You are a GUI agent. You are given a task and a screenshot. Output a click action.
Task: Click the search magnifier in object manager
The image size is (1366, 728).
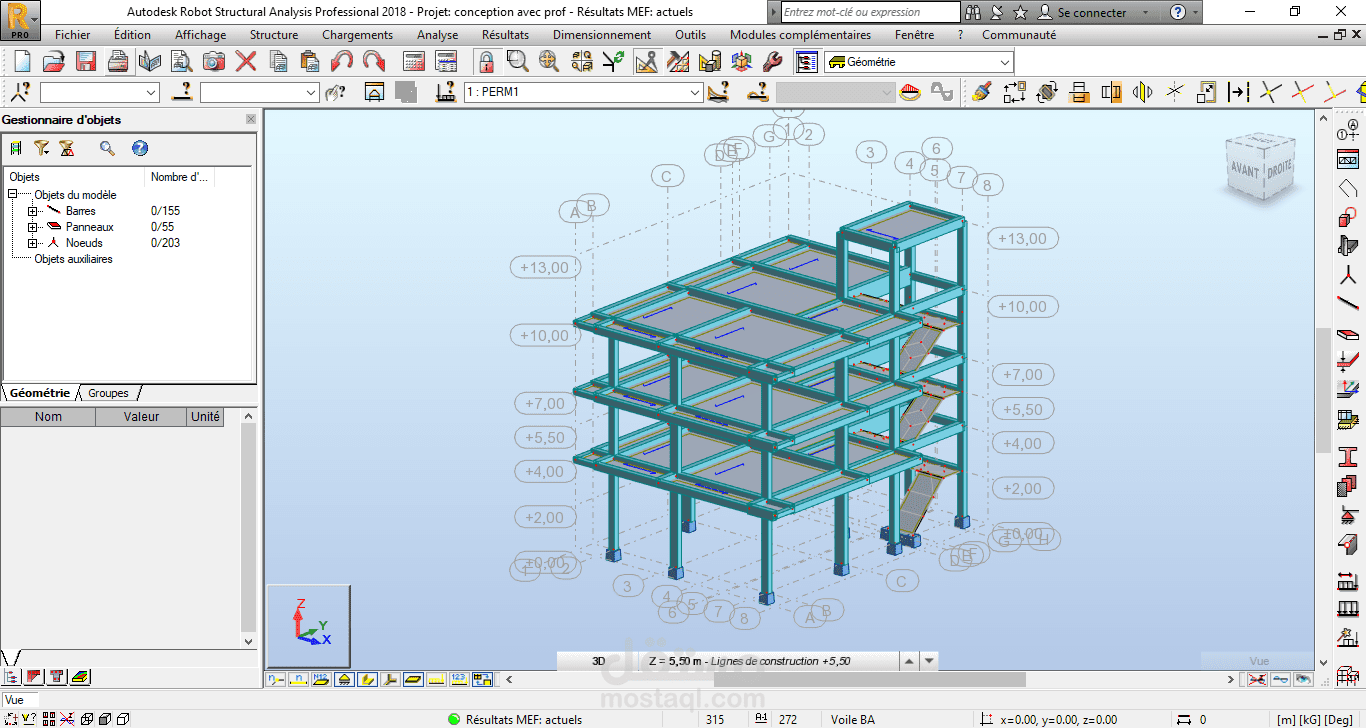[x=107, y=148]
